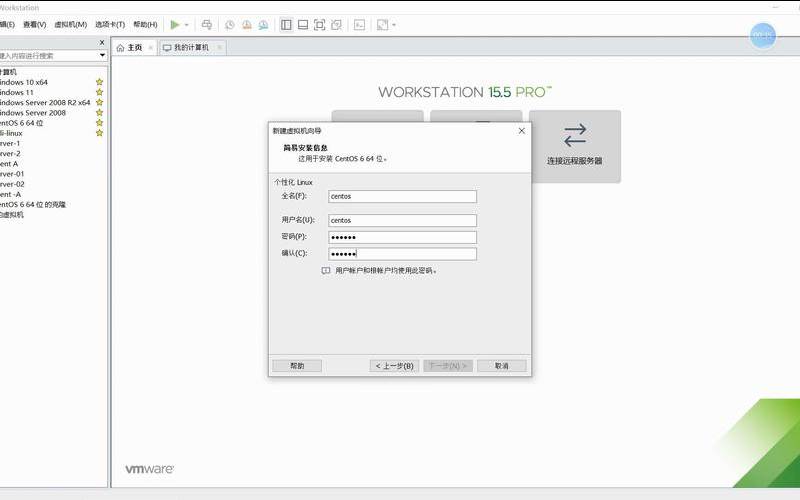Click the Take Snapshot clock icon
The height and width of the screenshot is (500, 800).
(230, 25)
